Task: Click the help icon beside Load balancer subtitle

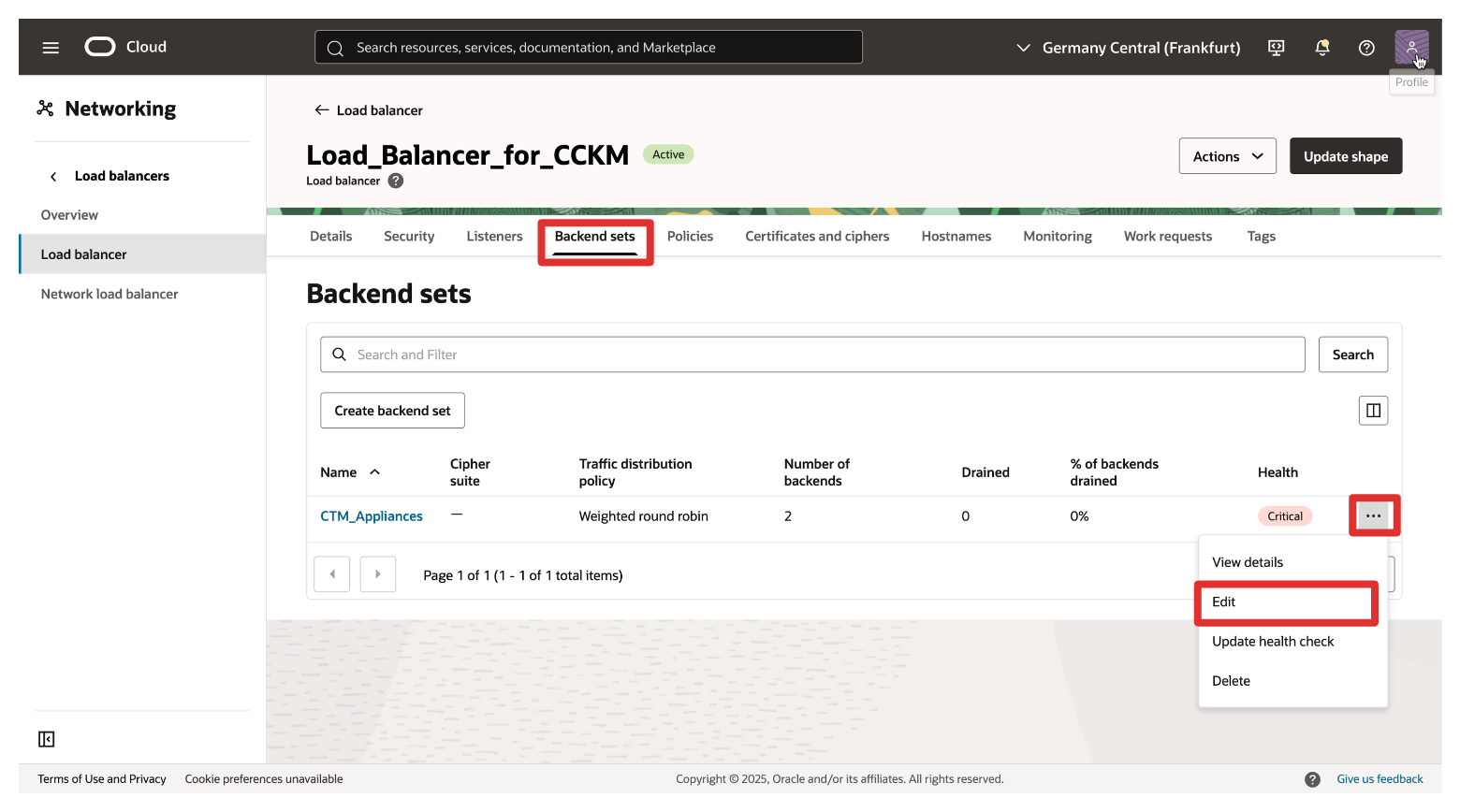Action: pos(396,181)
